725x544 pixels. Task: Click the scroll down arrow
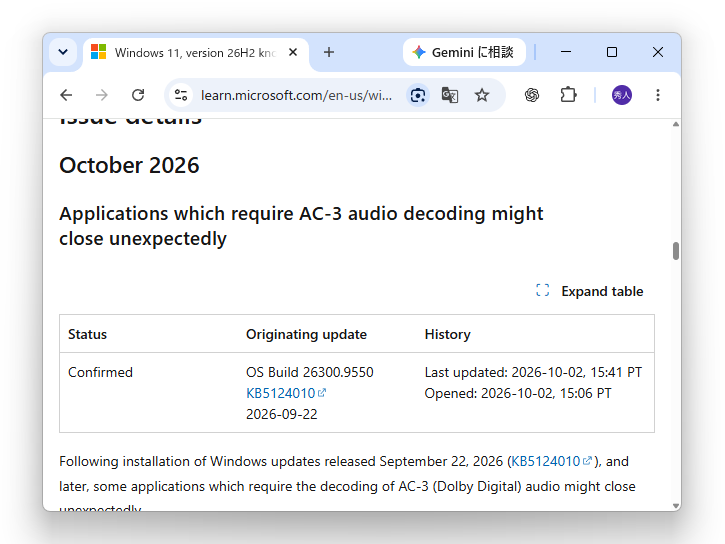(x=676, y=506)
